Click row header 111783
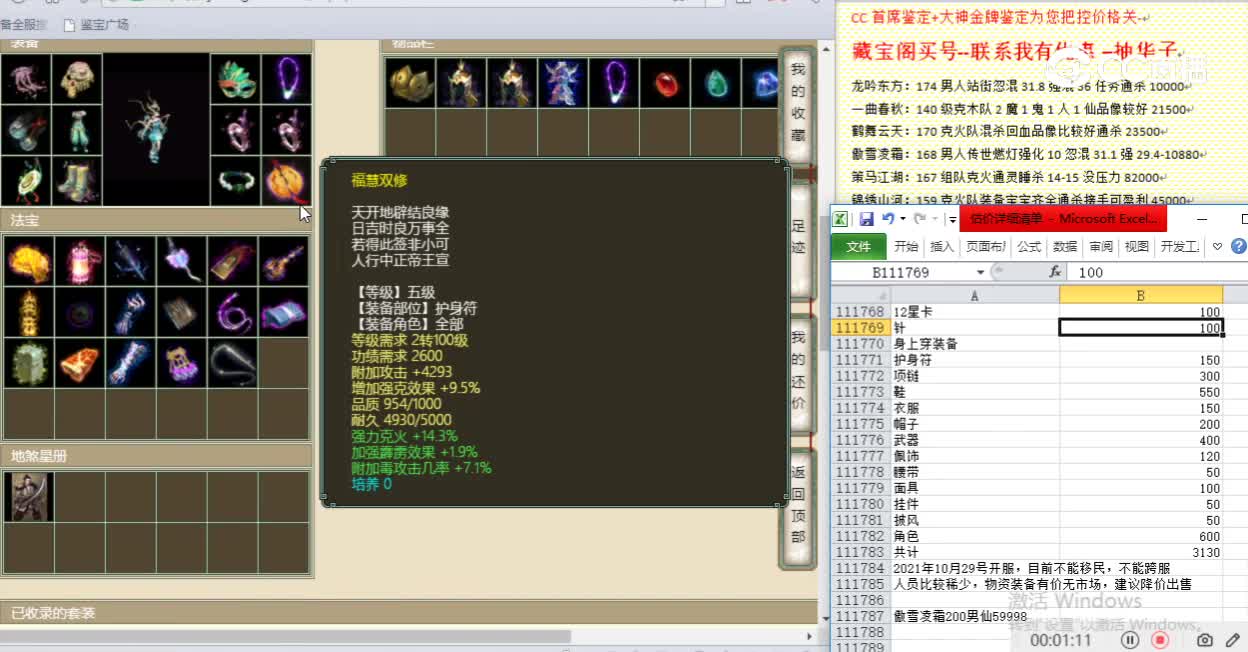The image size is (1248, 652). click(x=860, y=552)
